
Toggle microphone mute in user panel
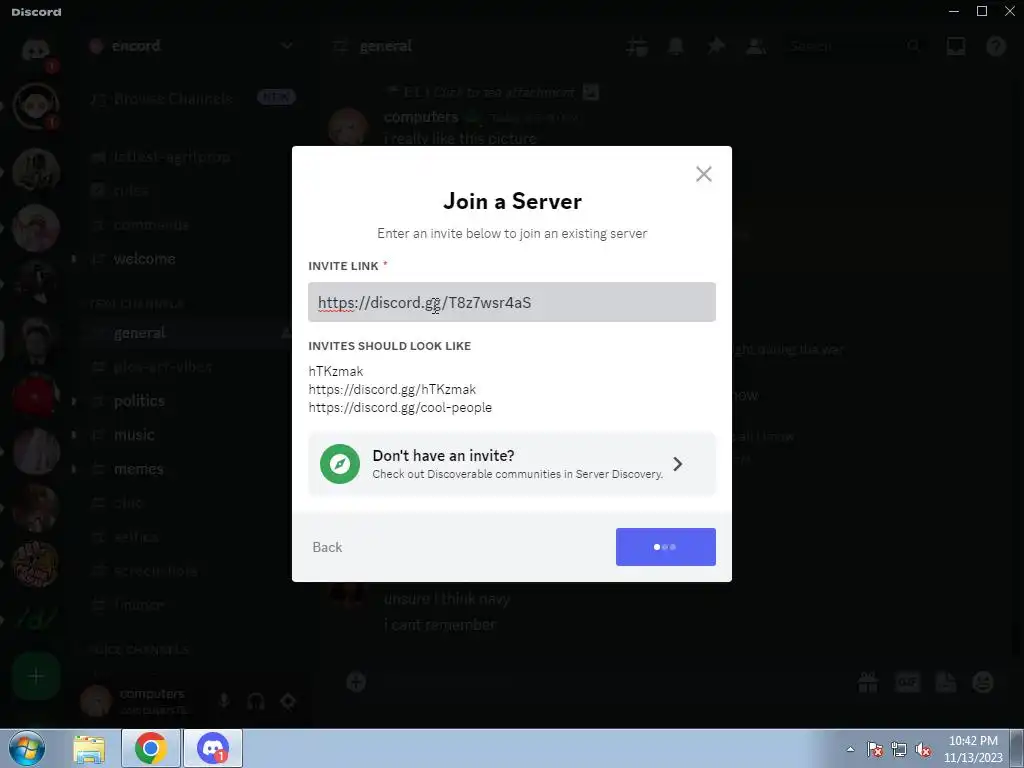point(224,701)
